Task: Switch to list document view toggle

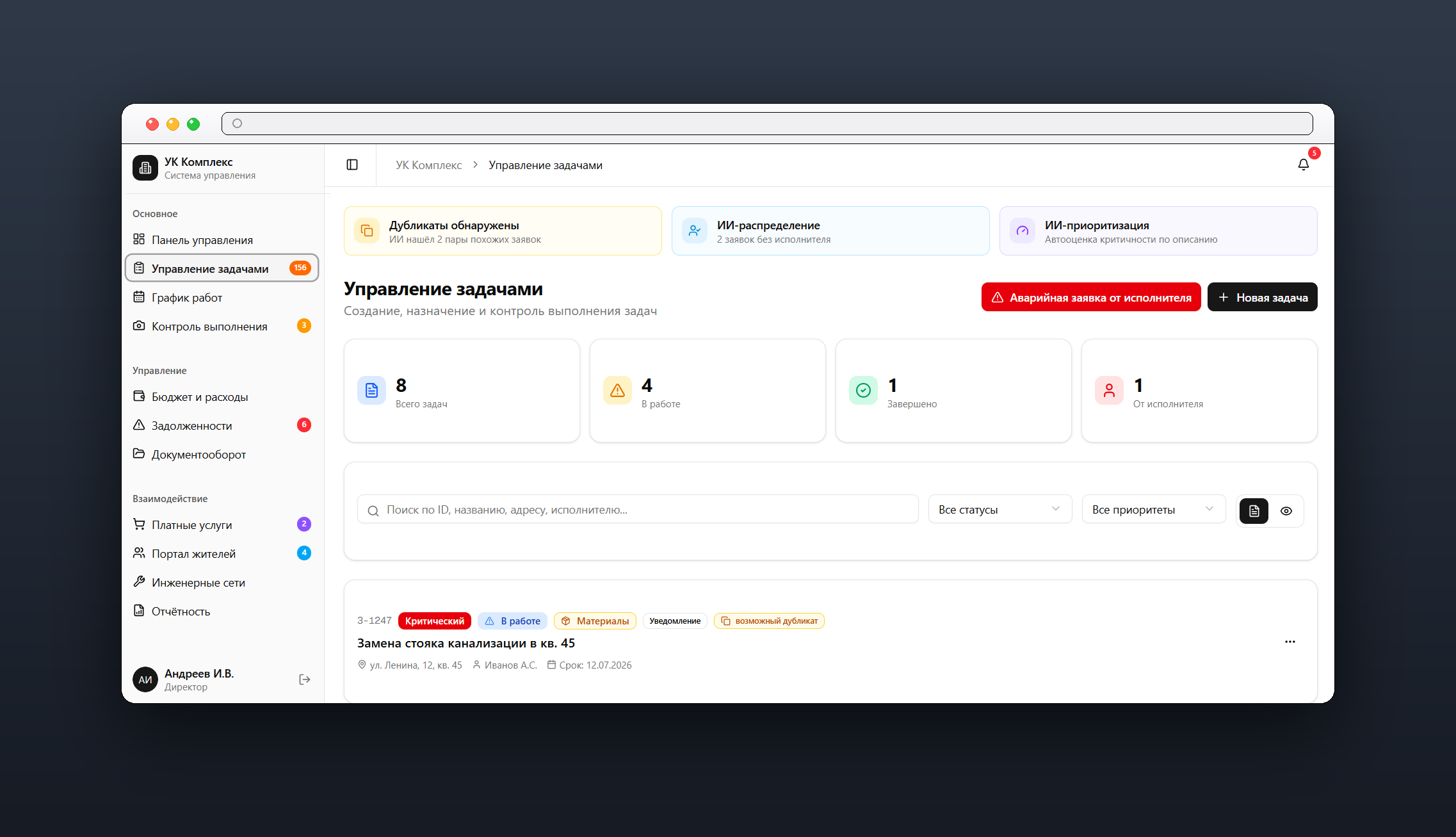Action: point(1254,511)
